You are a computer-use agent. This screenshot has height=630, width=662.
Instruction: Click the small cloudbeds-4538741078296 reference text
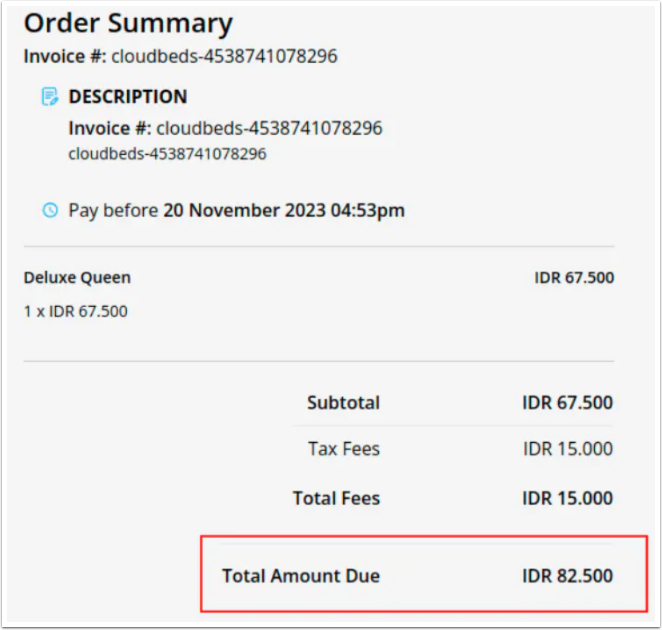[167, 154]
